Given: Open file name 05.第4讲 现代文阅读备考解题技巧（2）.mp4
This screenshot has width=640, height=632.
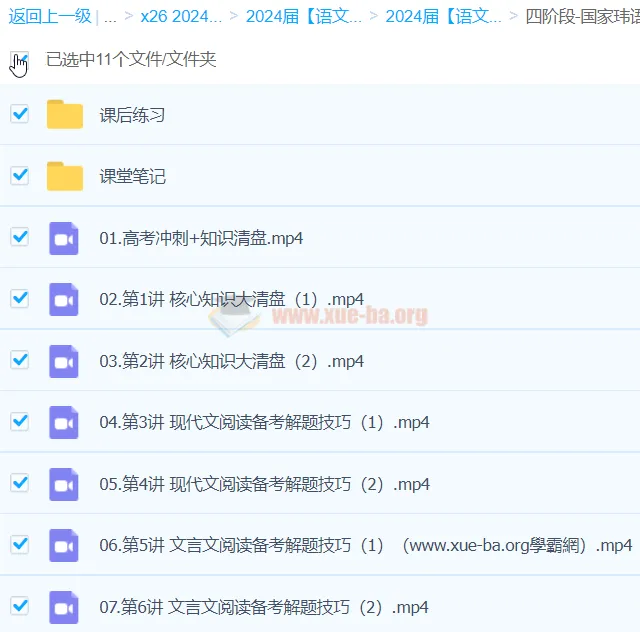Looking at the screenshot, I should coord(264,484).
